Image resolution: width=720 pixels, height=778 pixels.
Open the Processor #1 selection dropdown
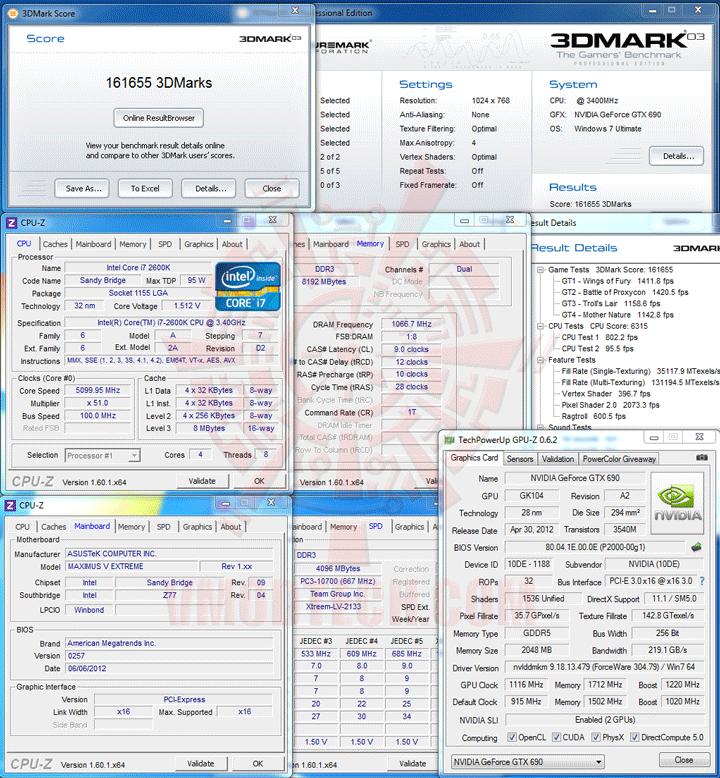[x=103, y=455]
